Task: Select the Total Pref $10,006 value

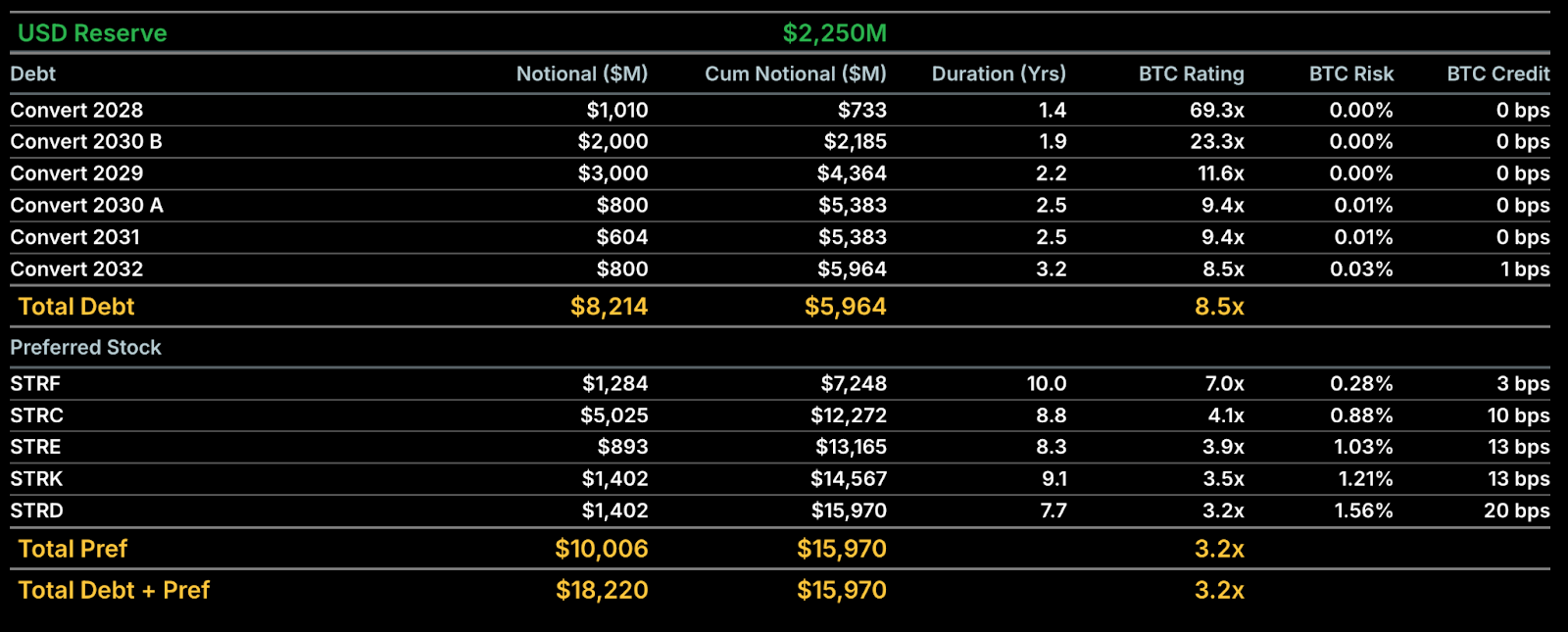Action: [601, 549]
